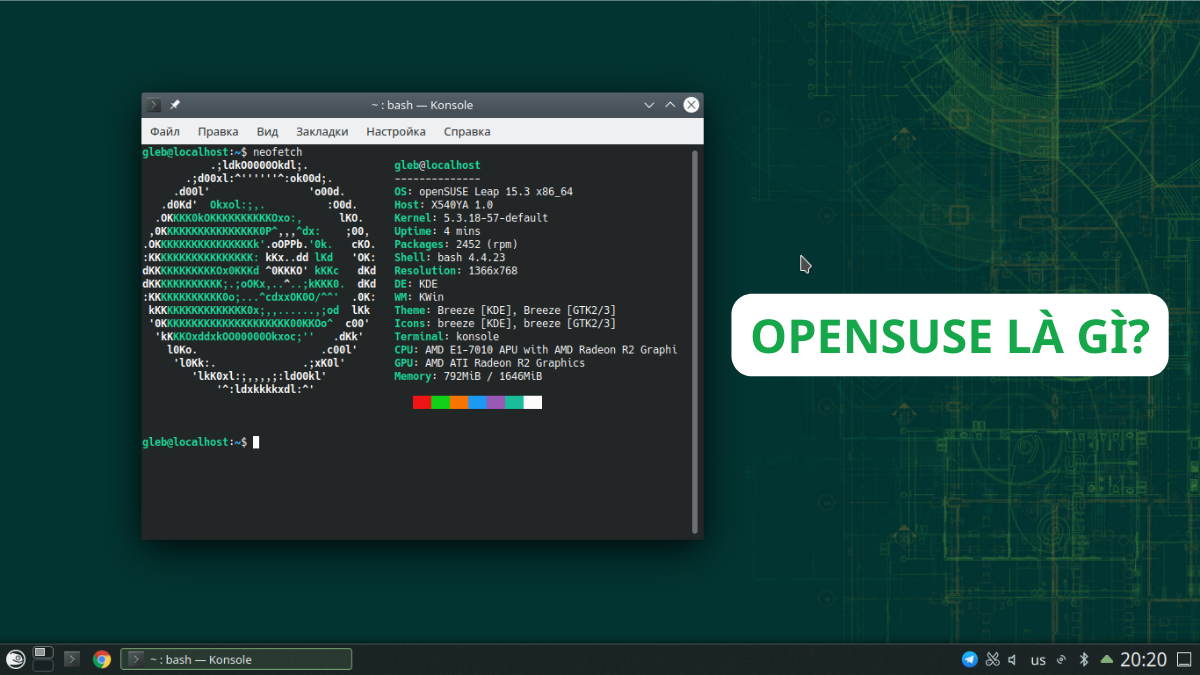The width and height of the screenshot is (1200, 675).
Task: Click the purple neofetch color block
Action: click(x=496, y=402)
